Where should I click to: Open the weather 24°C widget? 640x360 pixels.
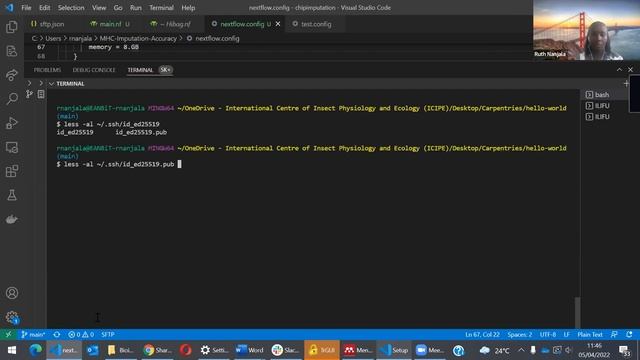pyautogui.click(x=495, y=350)
